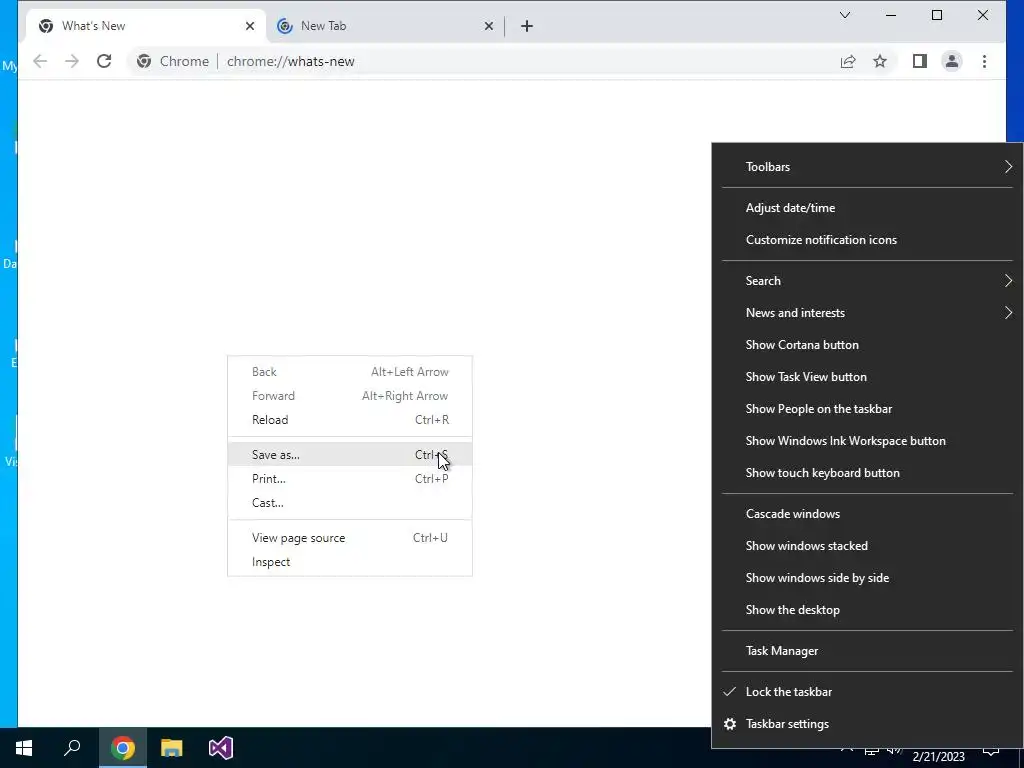Screen dimensions: 1024x768
Task: Open File Explorer from the taskbar
Action: pos(172,748)
